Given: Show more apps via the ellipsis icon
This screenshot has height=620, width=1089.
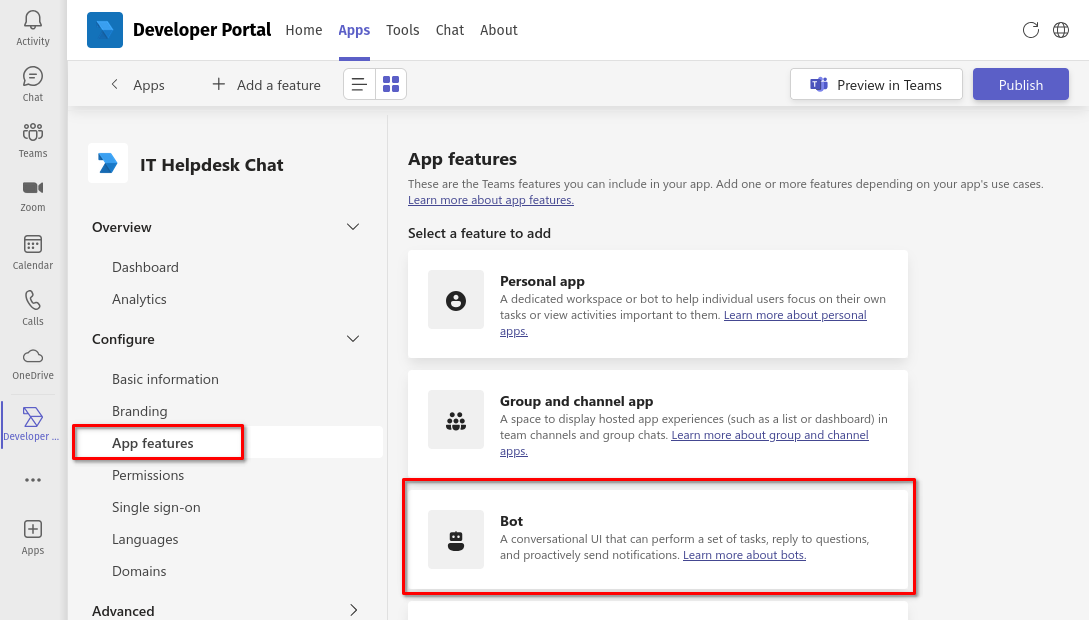Looking at the screenshot, I should pos(33,480).
